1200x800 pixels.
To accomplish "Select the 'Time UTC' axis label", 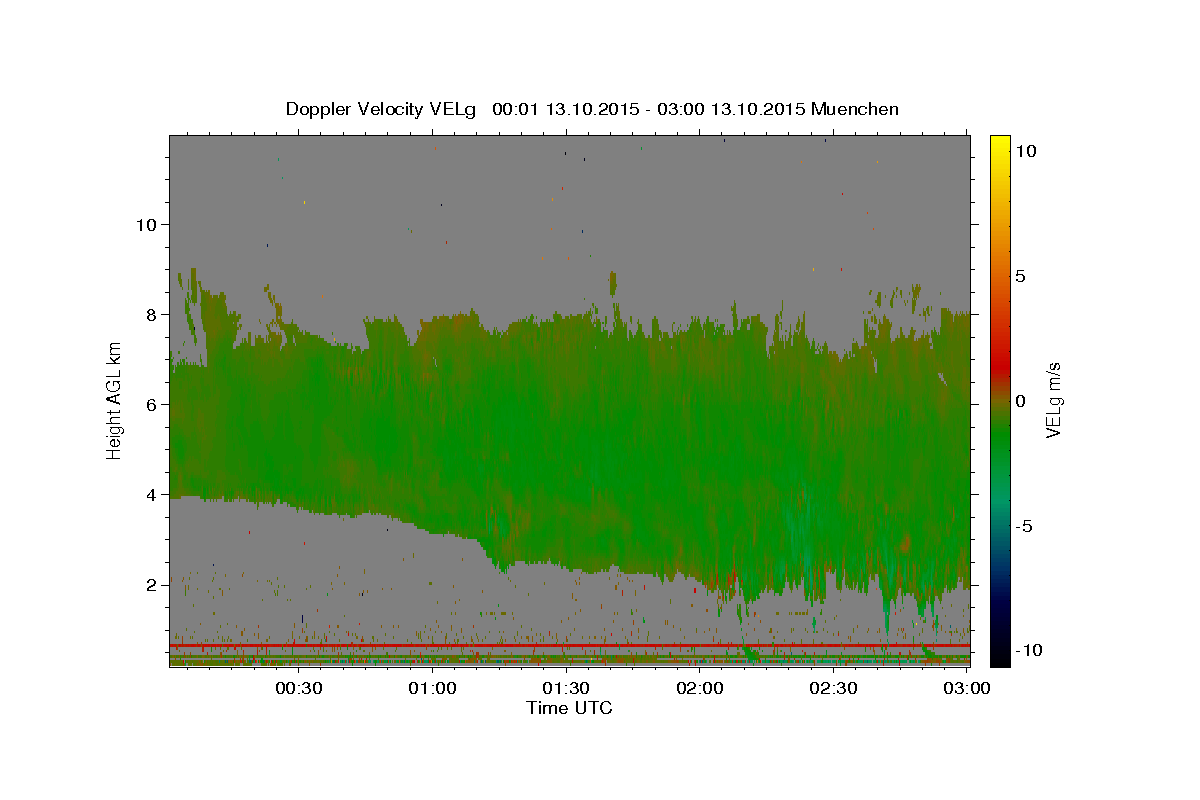I will [x=569, y=708].
